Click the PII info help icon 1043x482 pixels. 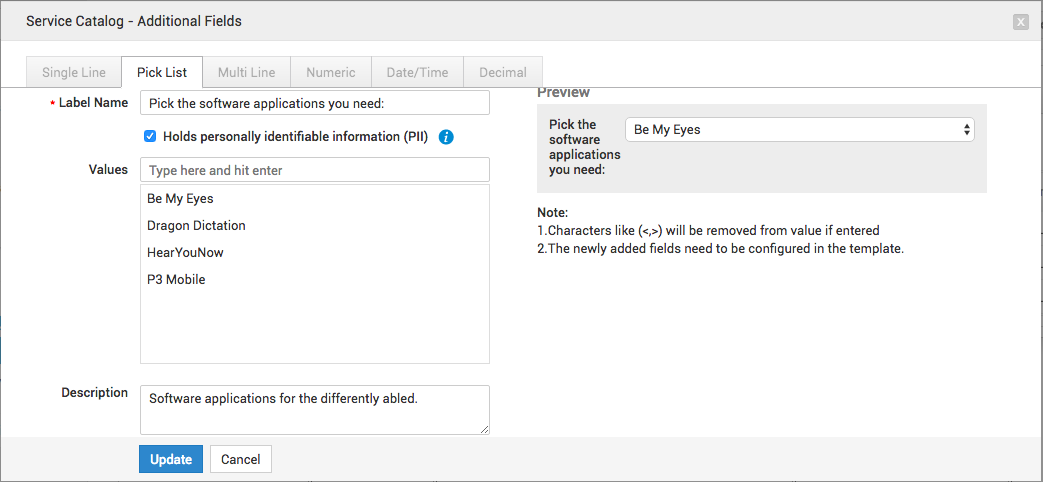pos(446,137)
